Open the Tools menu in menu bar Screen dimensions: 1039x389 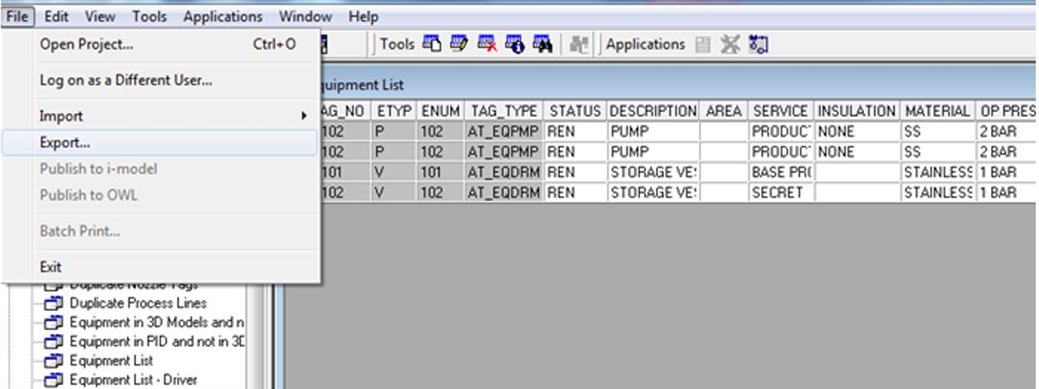click(149, 17)
